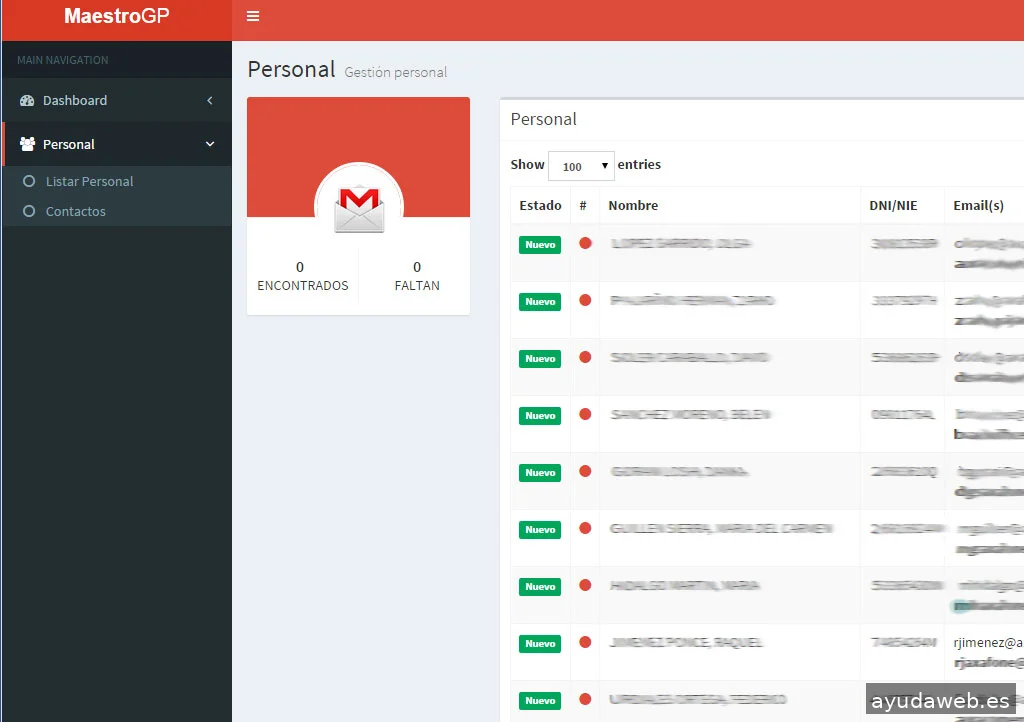Go to the Contactos menu item
The image size is (1024, 722).
75,212
